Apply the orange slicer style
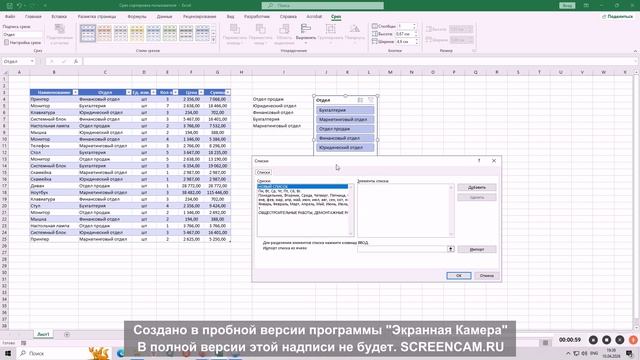640x360 pixels. [x=104, y=33]
